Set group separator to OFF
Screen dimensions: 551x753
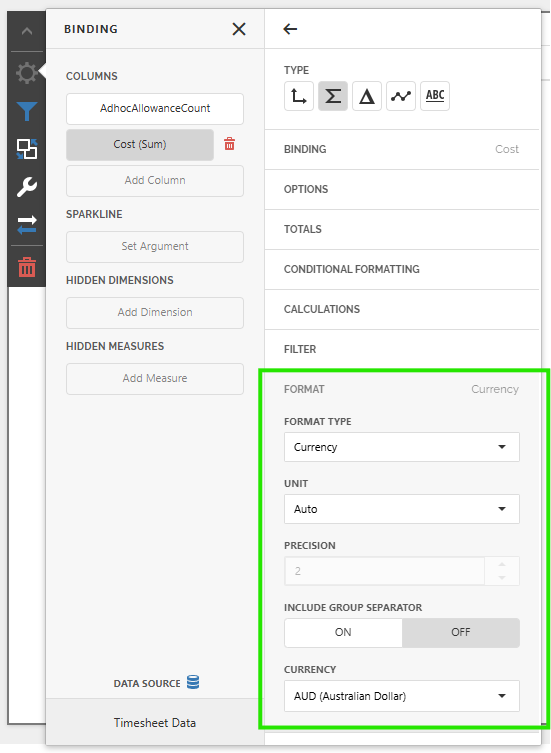coord(461,632)
